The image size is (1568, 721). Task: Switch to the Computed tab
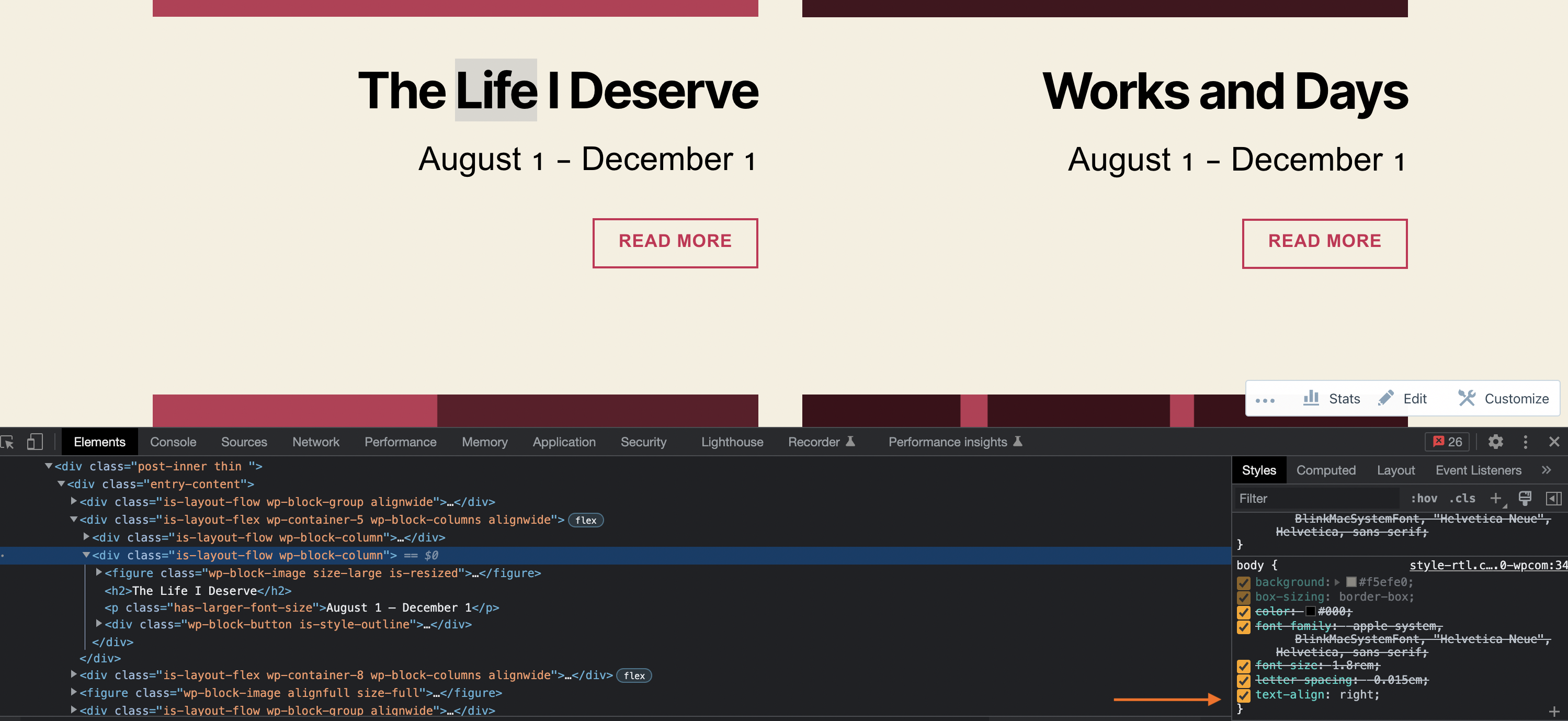point(1326,470)
